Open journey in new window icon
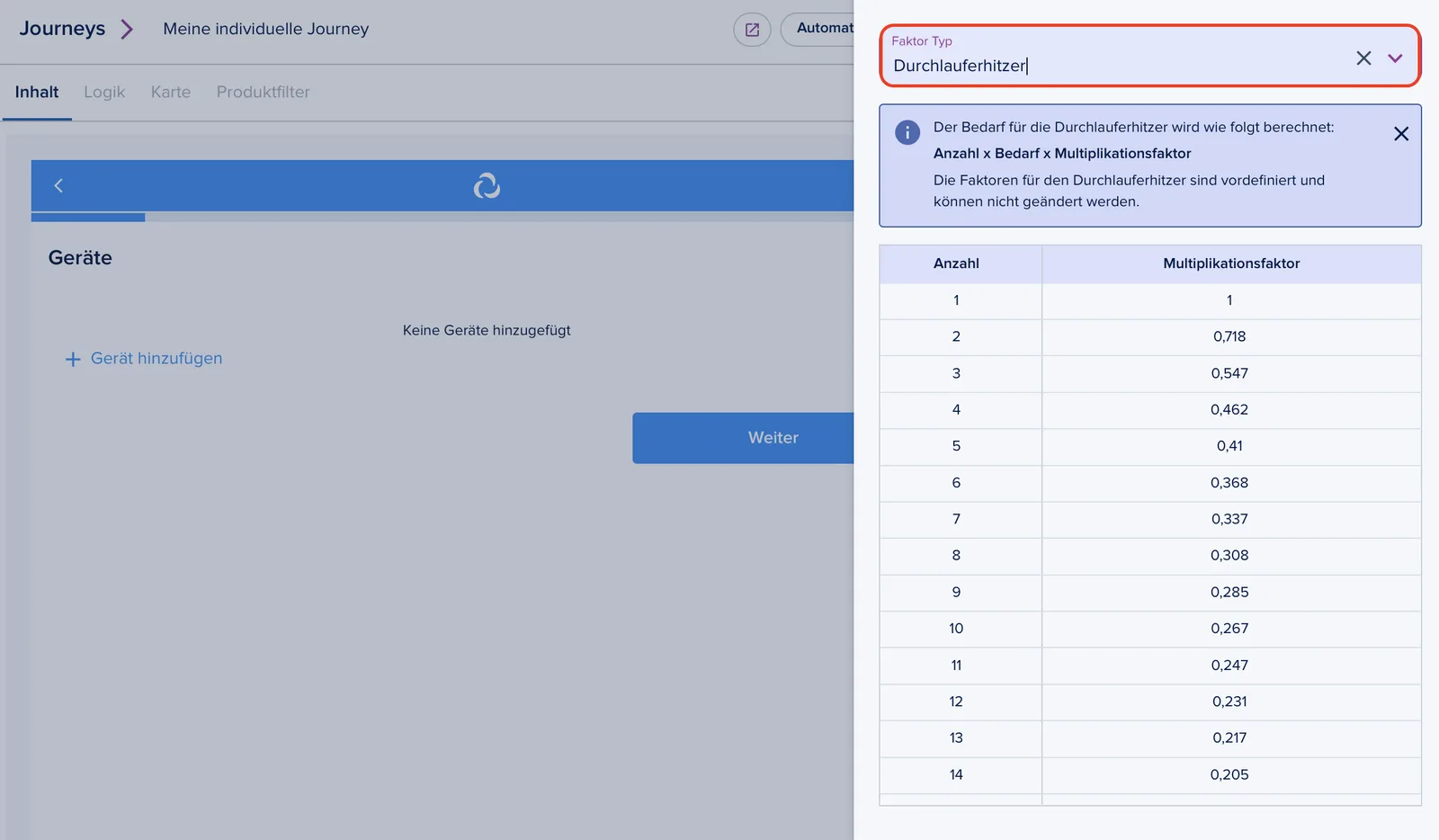The width and height of the screenshot is (1439, 840). pyautogui.click(x=752, y=30)
